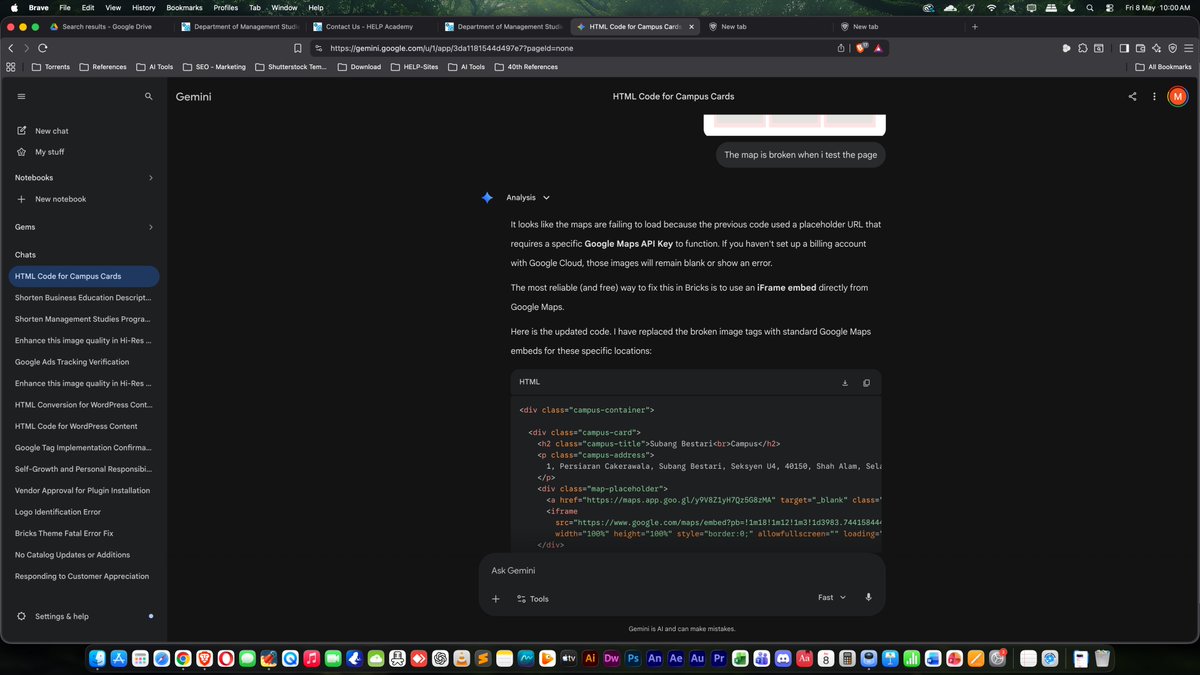1200x675 pixels.
Task: Open the AI Tools bookmark folder after References
Action: point(154,67)
